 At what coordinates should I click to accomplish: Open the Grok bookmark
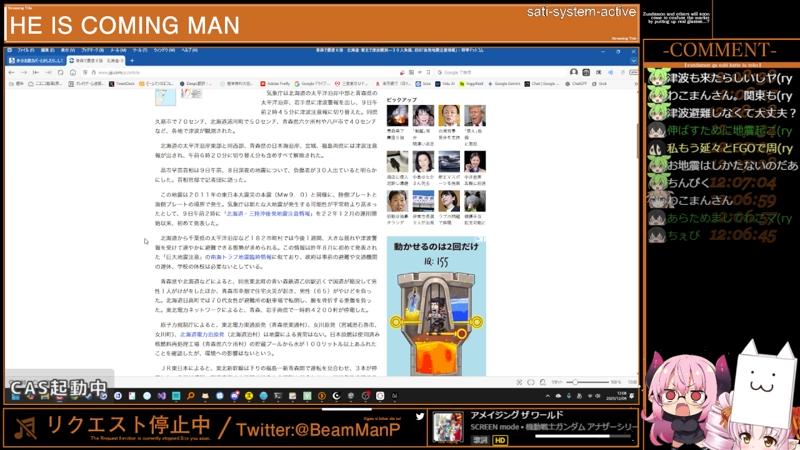point(599,84)
